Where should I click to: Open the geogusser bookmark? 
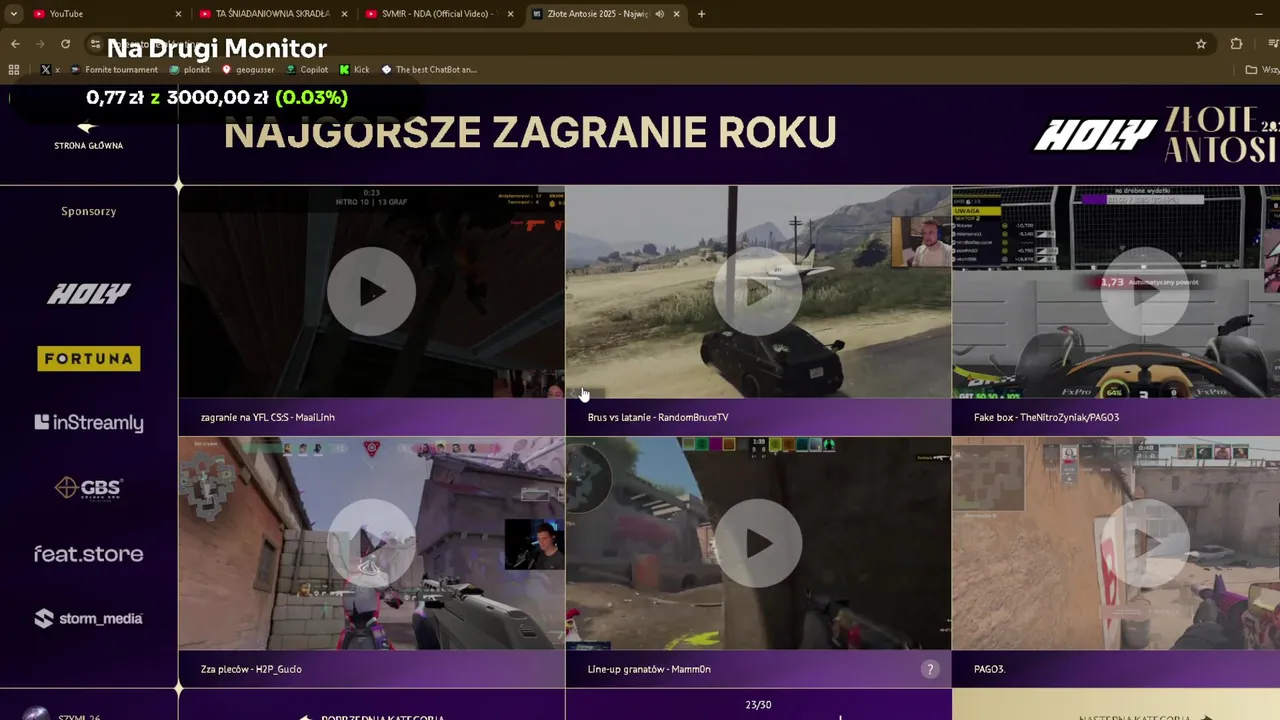[248, 70]
